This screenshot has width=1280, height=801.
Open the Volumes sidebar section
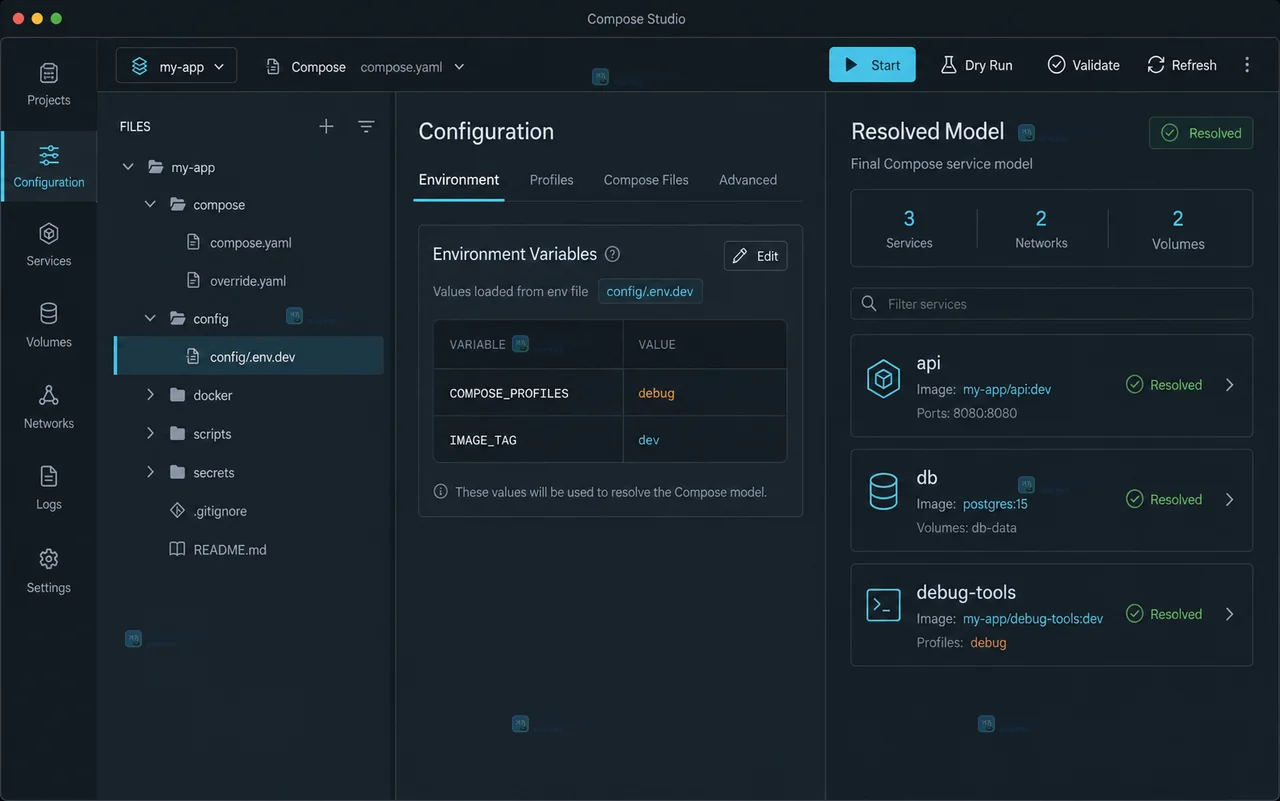pos(48,326)
